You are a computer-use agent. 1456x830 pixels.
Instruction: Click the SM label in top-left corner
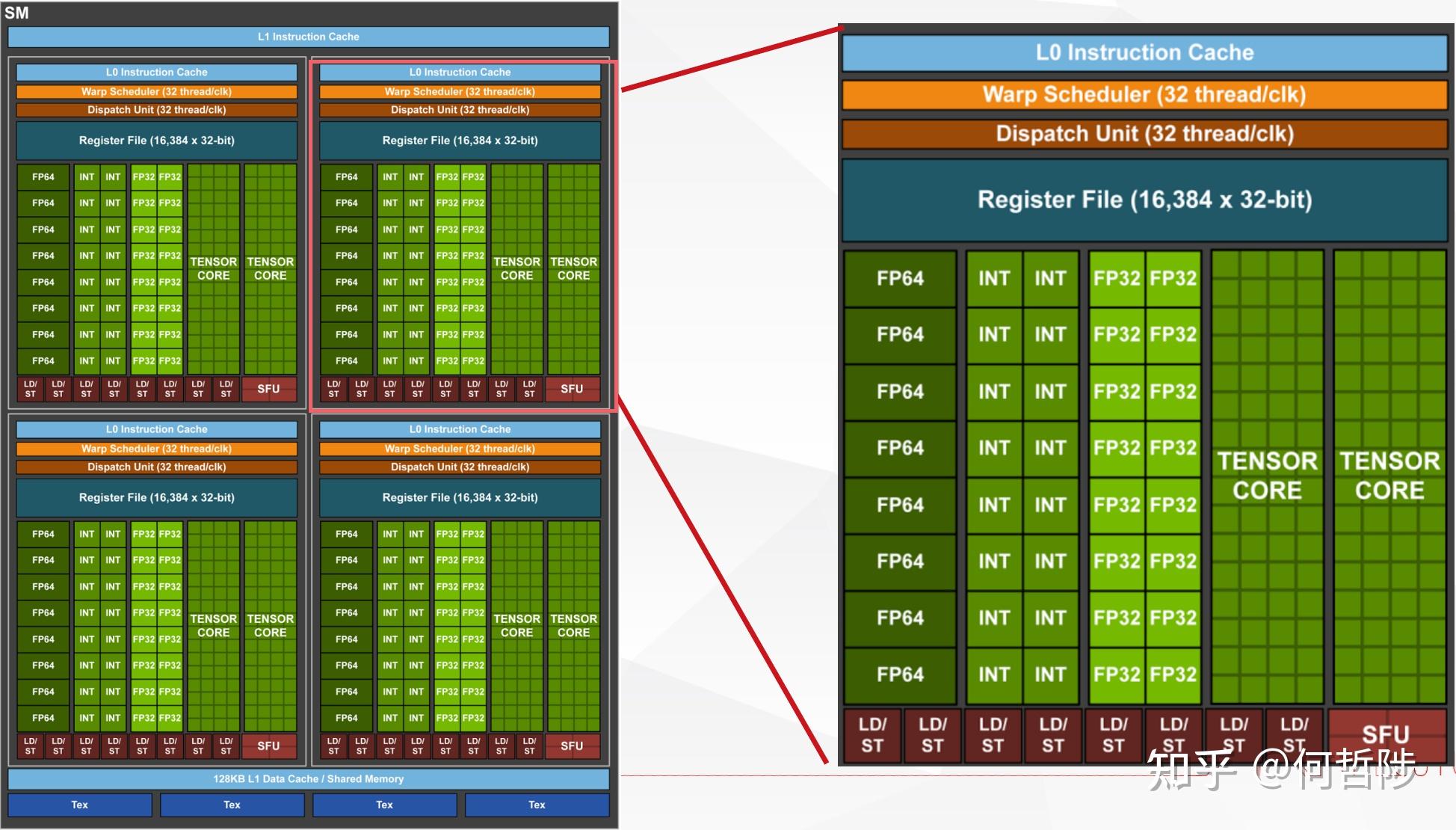(16, 13)
